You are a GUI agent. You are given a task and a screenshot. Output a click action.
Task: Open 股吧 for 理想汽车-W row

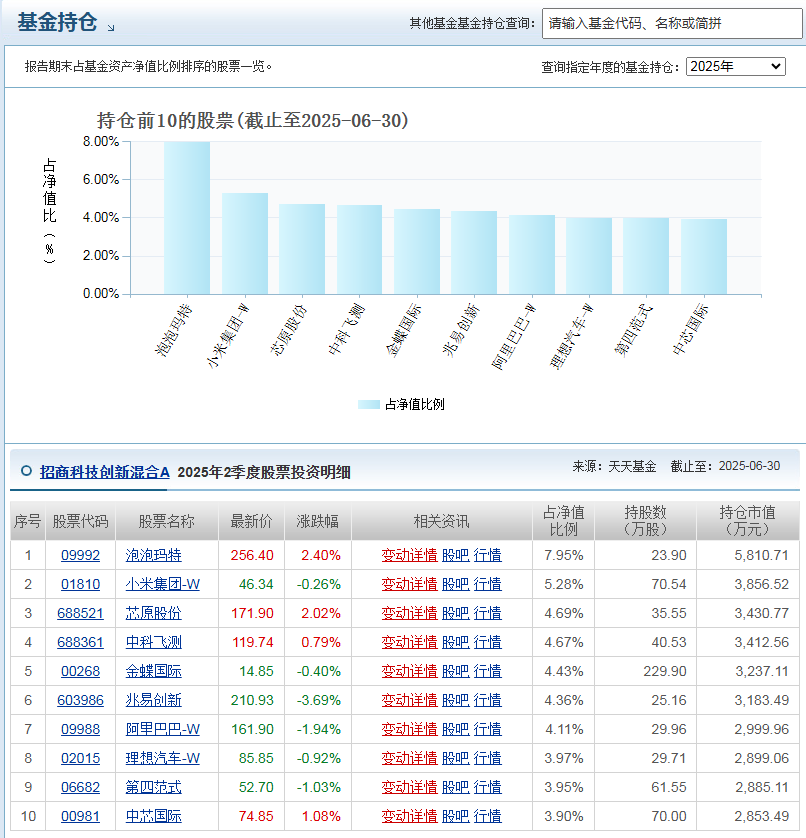[x=456, y=758]
